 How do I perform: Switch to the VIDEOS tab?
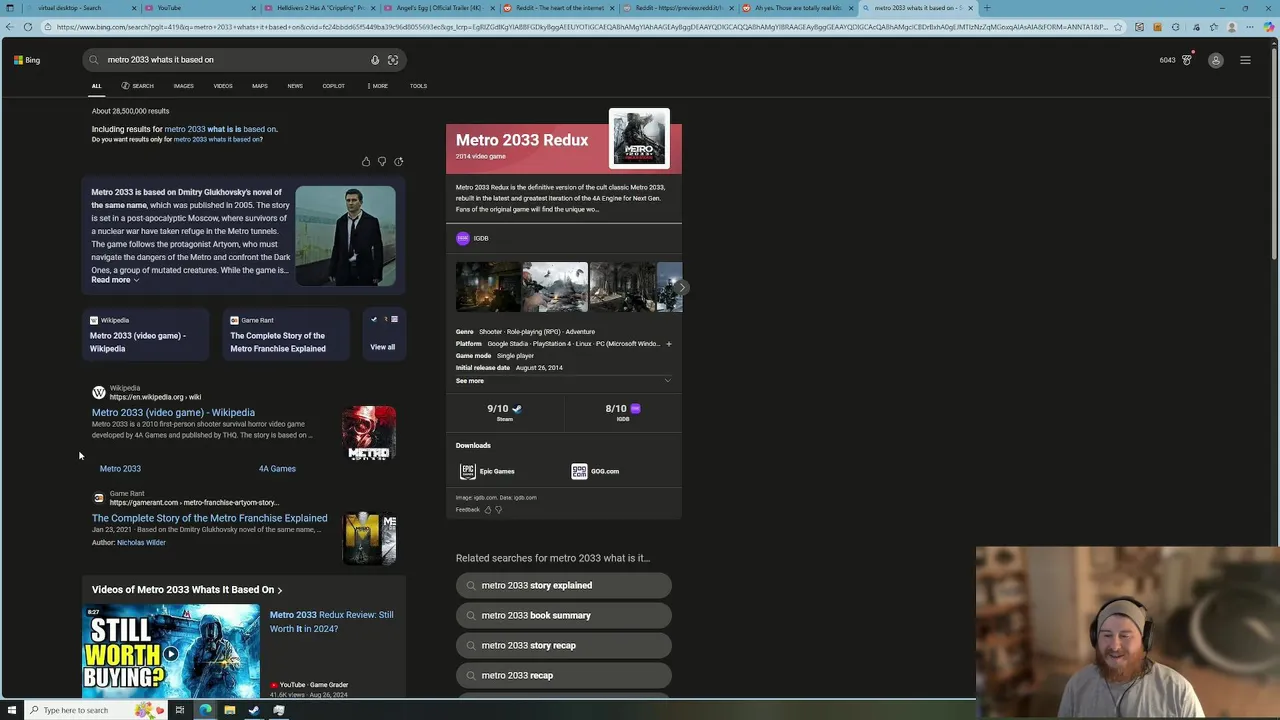223,86
